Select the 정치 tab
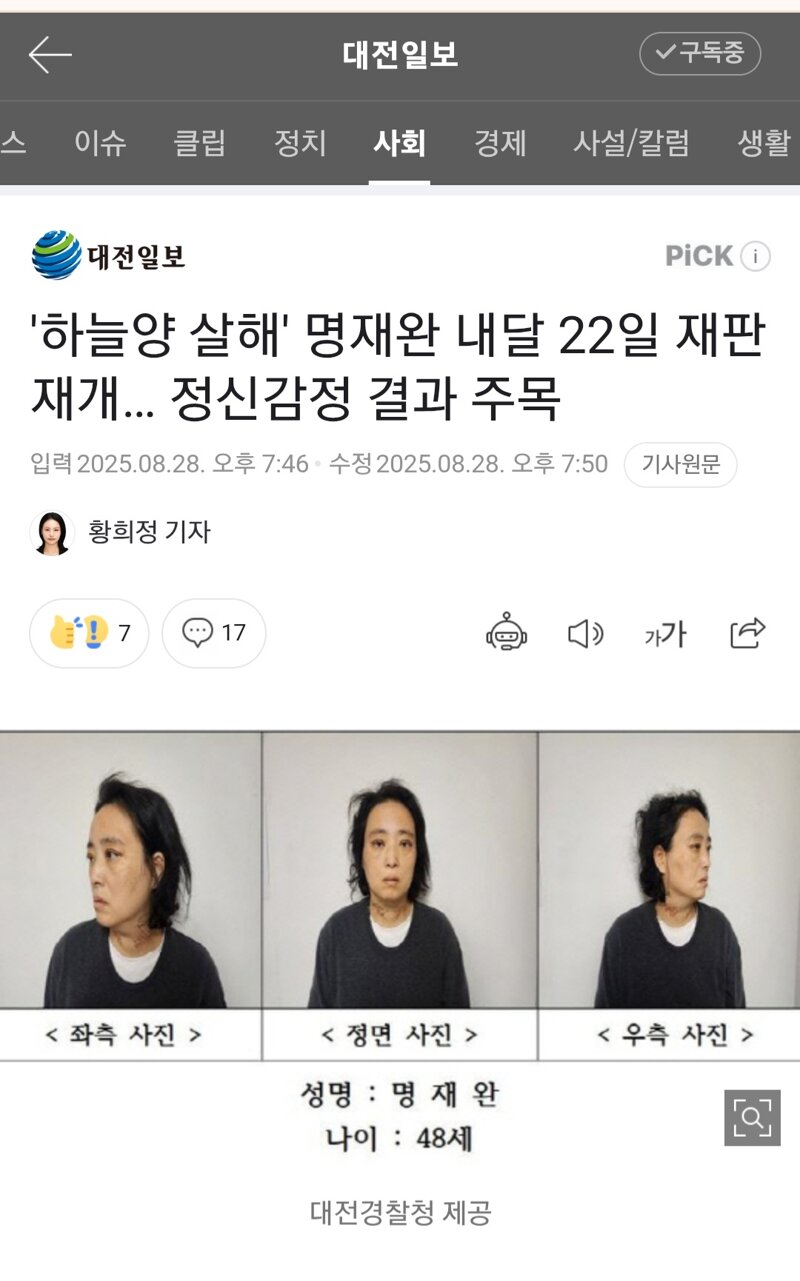800x1281 pixels. [300, 143]
